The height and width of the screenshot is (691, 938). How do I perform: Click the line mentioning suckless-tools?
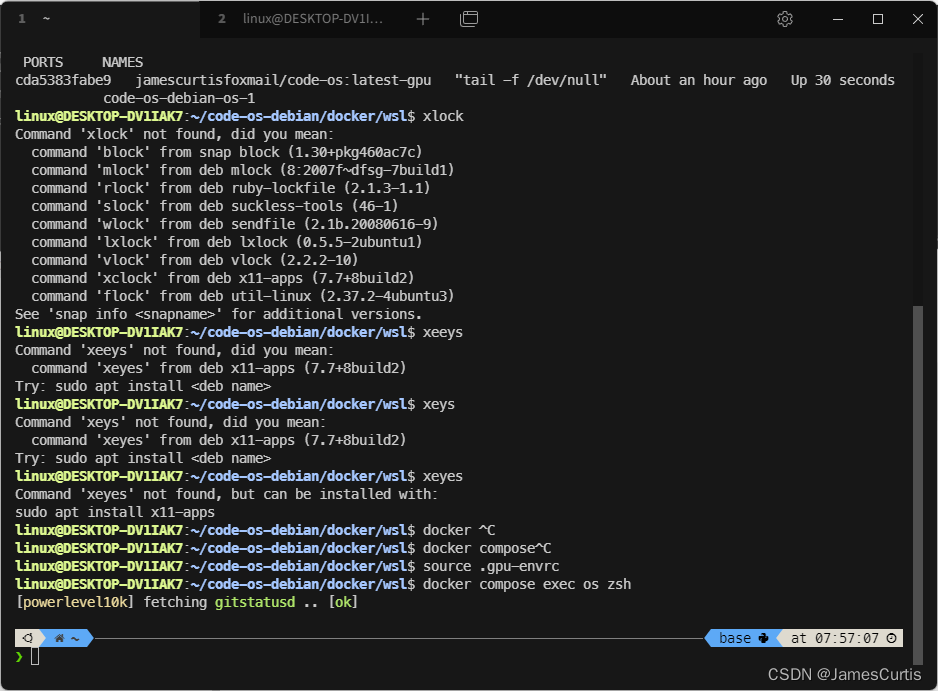(x=215, y=206)
